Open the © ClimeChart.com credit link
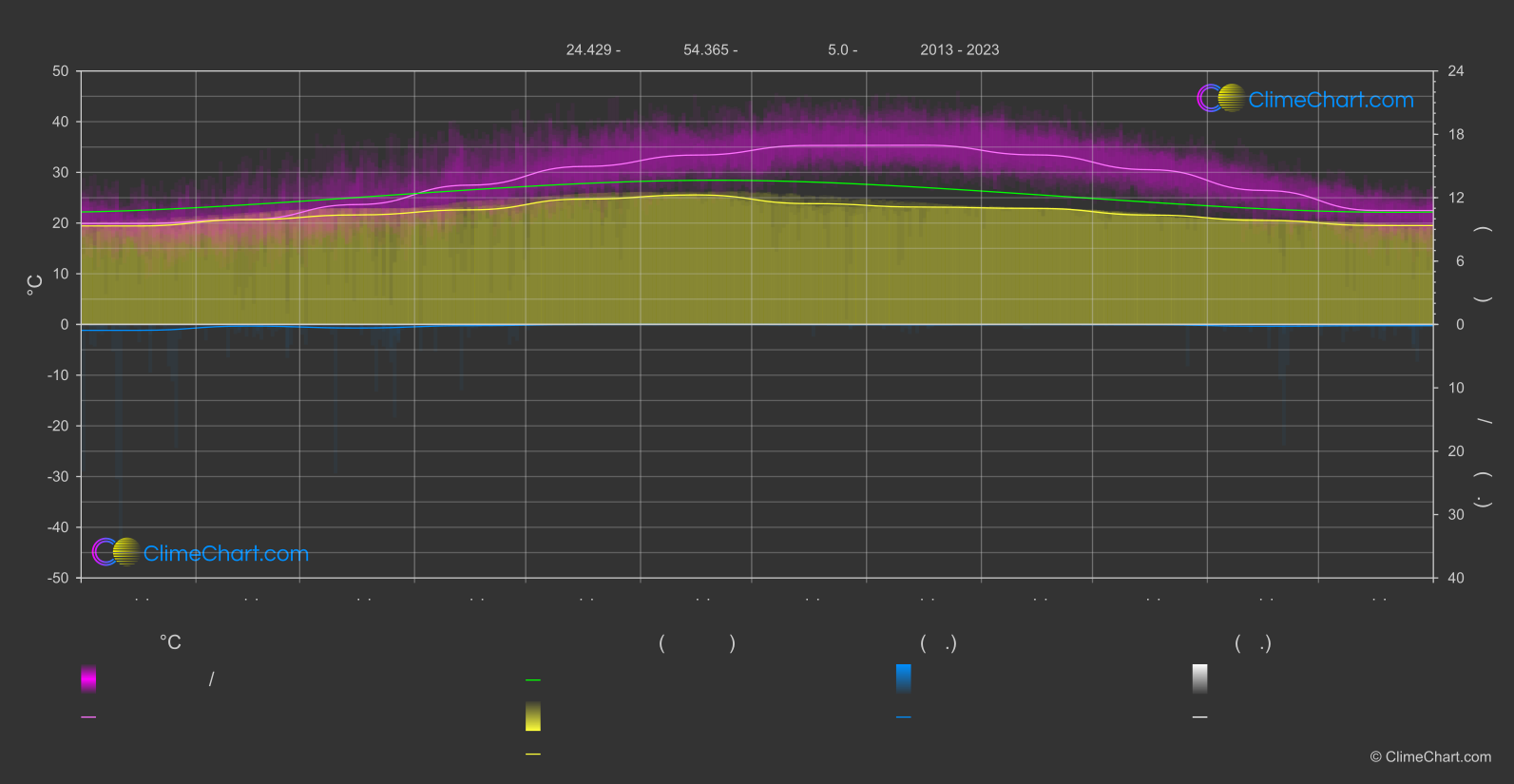 pos(1430,757)
